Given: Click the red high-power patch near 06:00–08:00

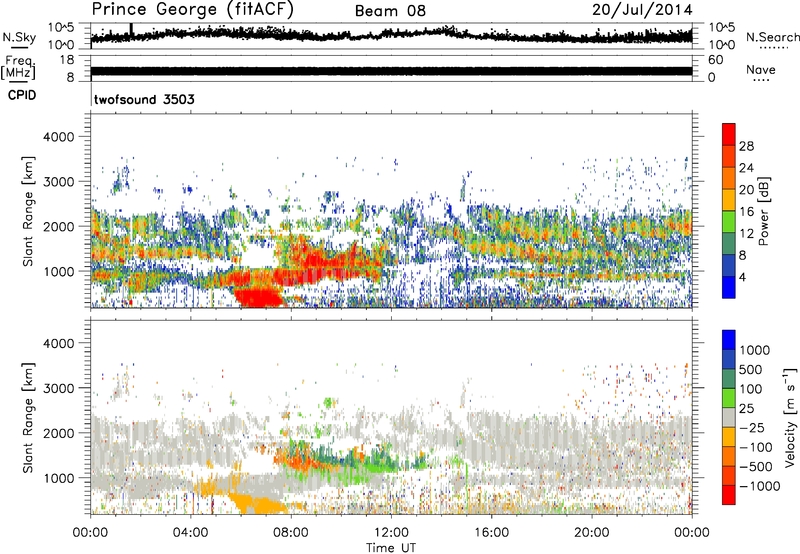Looking at the screenshot, I should (259, 297).
